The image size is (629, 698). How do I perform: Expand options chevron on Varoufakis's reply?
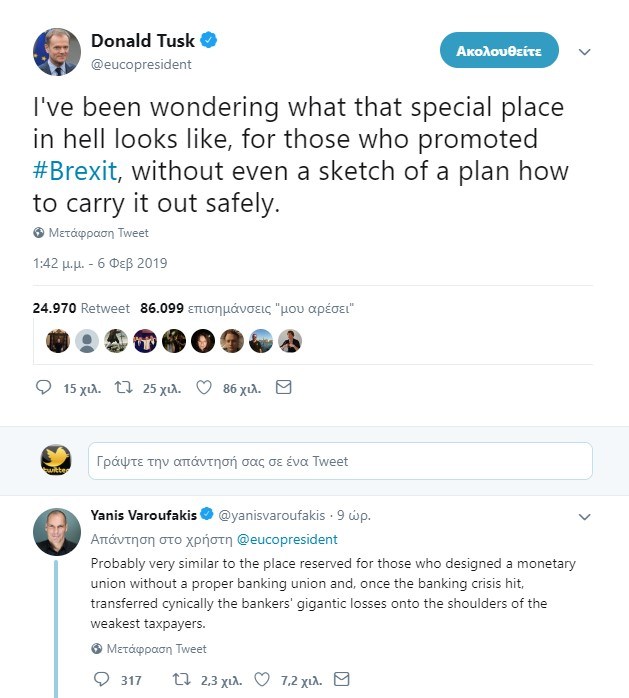coord(586,517)
